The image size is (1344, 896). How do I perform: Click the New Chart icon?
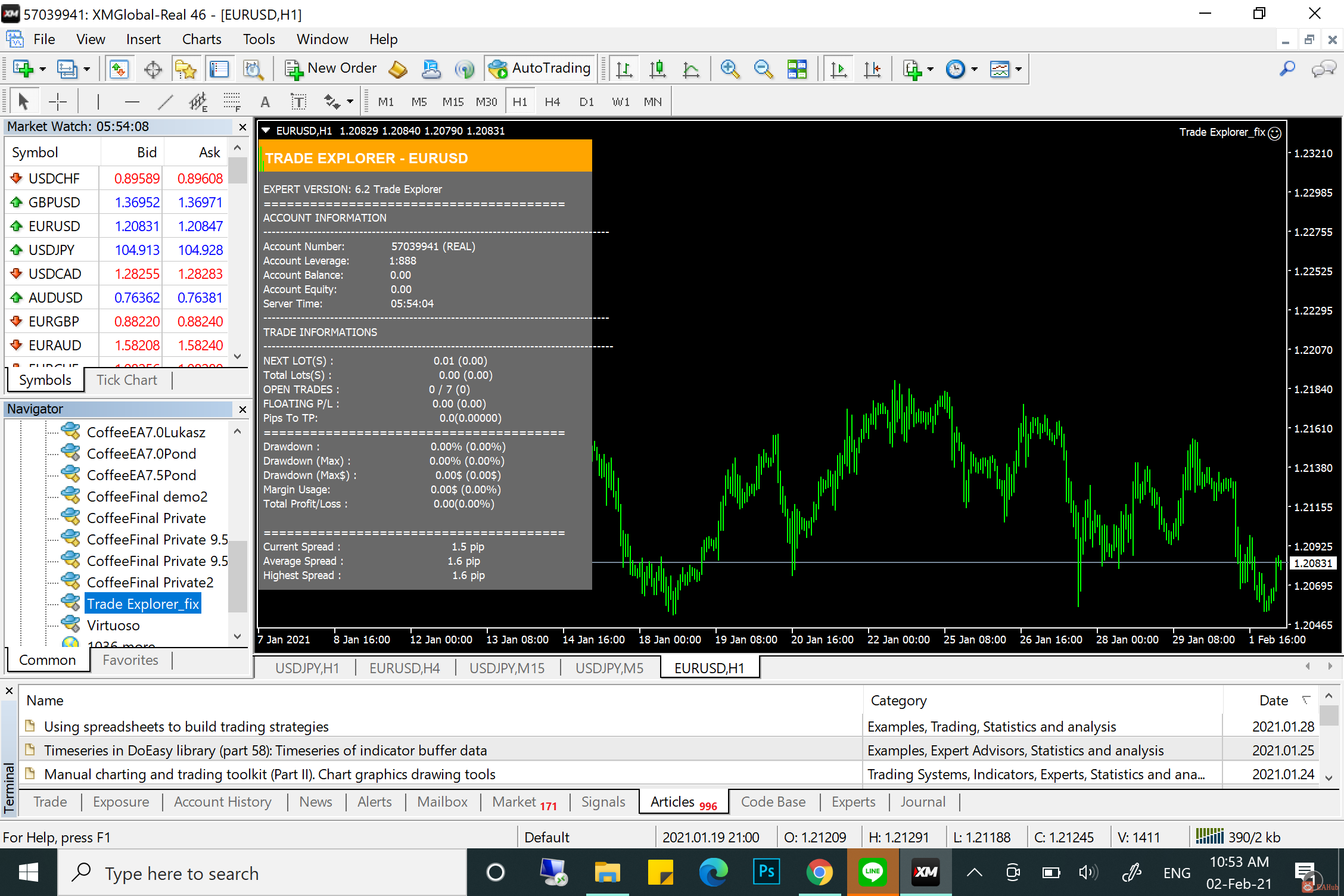coord(23,69)
